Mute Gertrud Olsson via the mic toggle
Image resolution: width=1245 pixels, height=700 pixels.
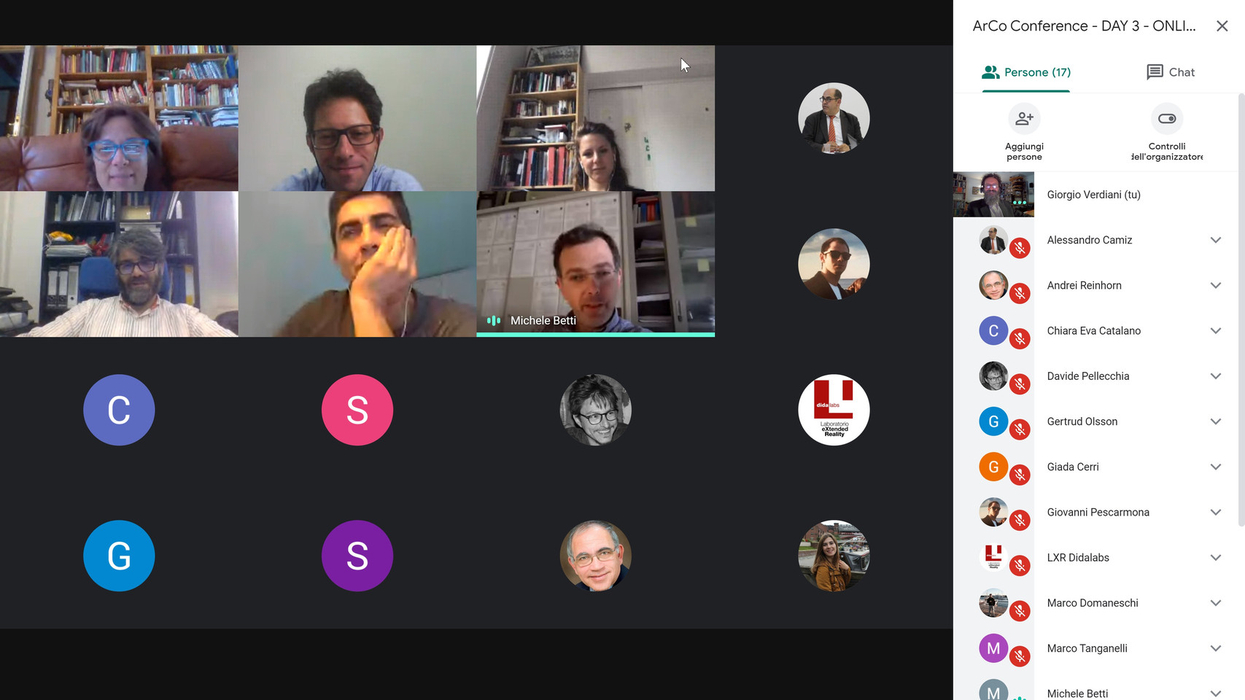[1020, 429]
